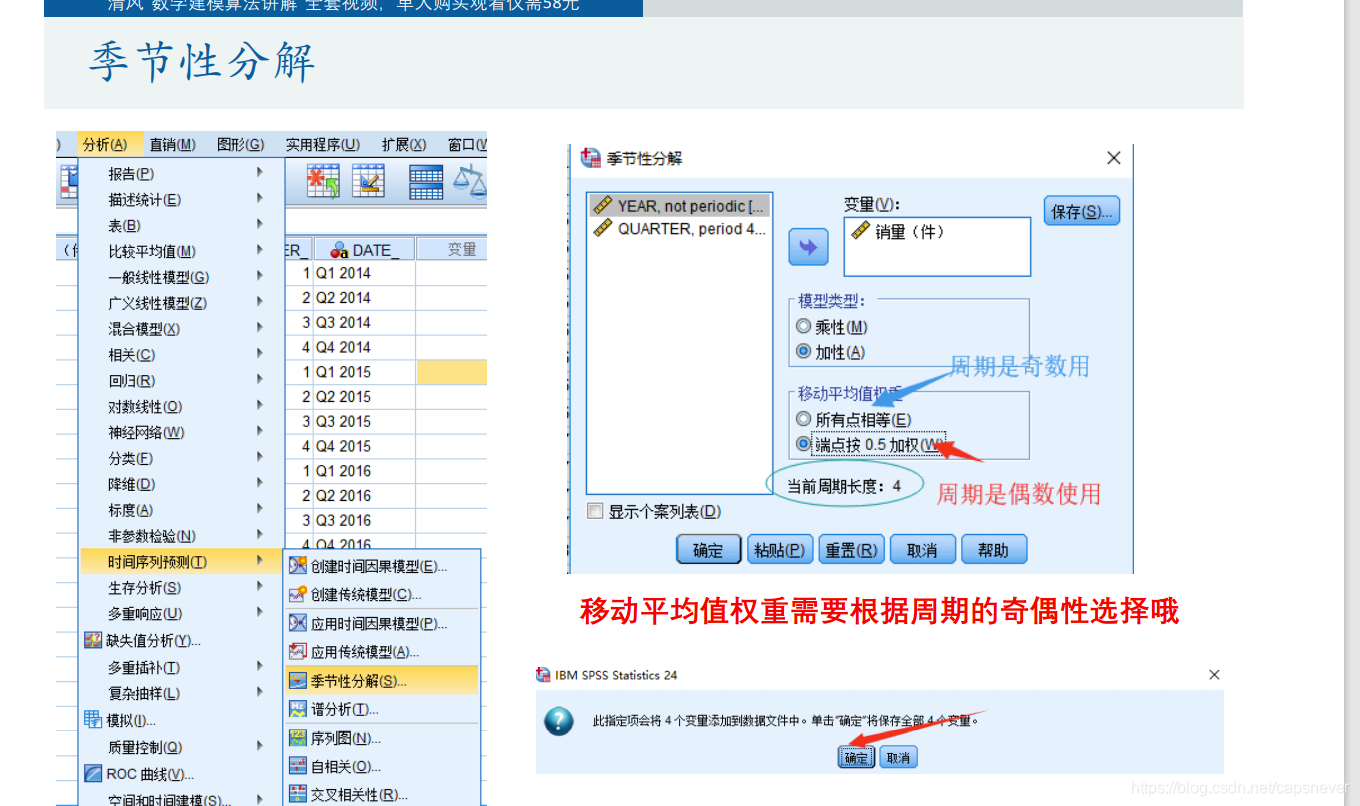
Task: Click the 帮助 button
Action: click(993, 550)
